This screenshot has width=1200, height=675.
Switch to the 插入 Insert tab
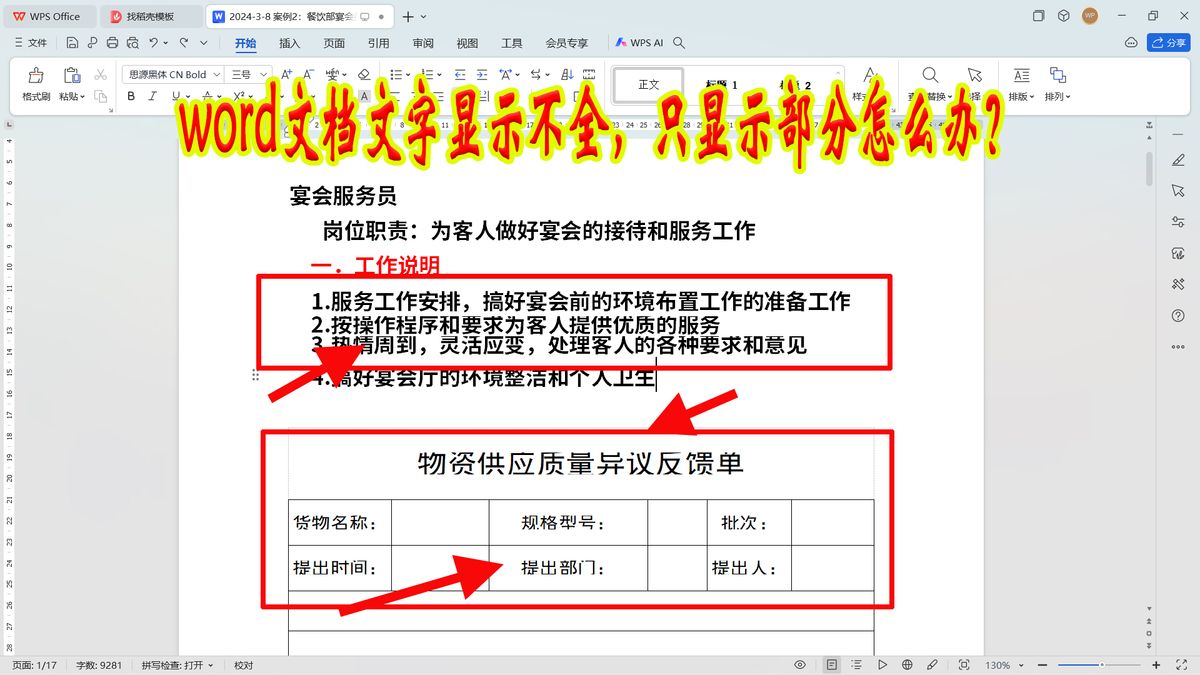coord(289,43)
